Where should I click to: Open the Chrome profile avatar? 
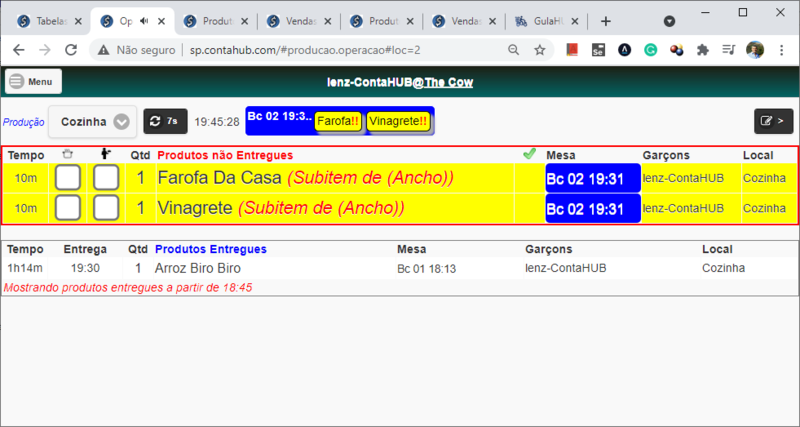coord(755,50)
